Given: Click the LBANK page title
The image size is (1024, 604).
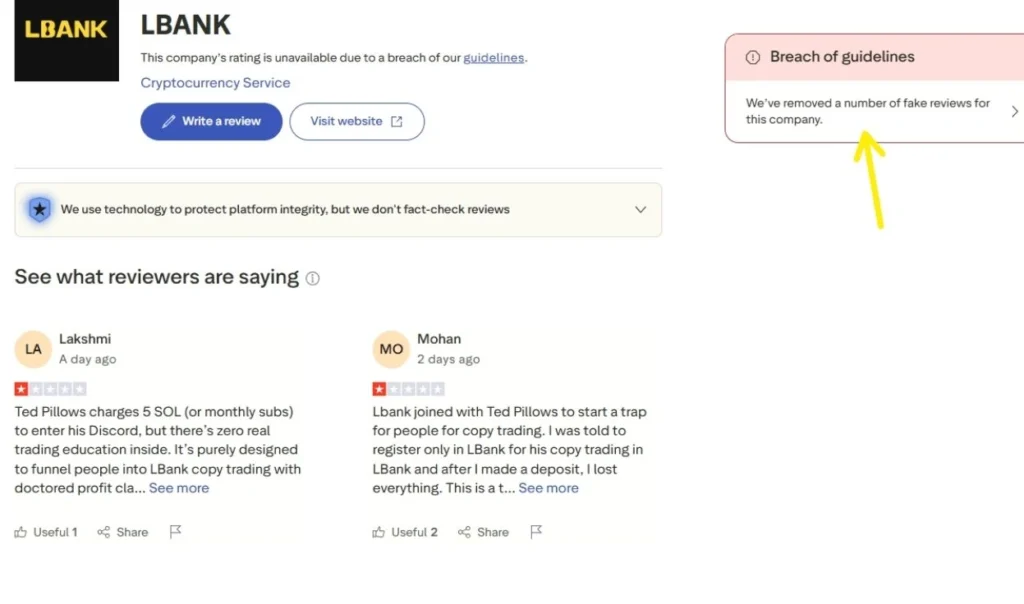Looking at the screenshot, I should point(185,25).
